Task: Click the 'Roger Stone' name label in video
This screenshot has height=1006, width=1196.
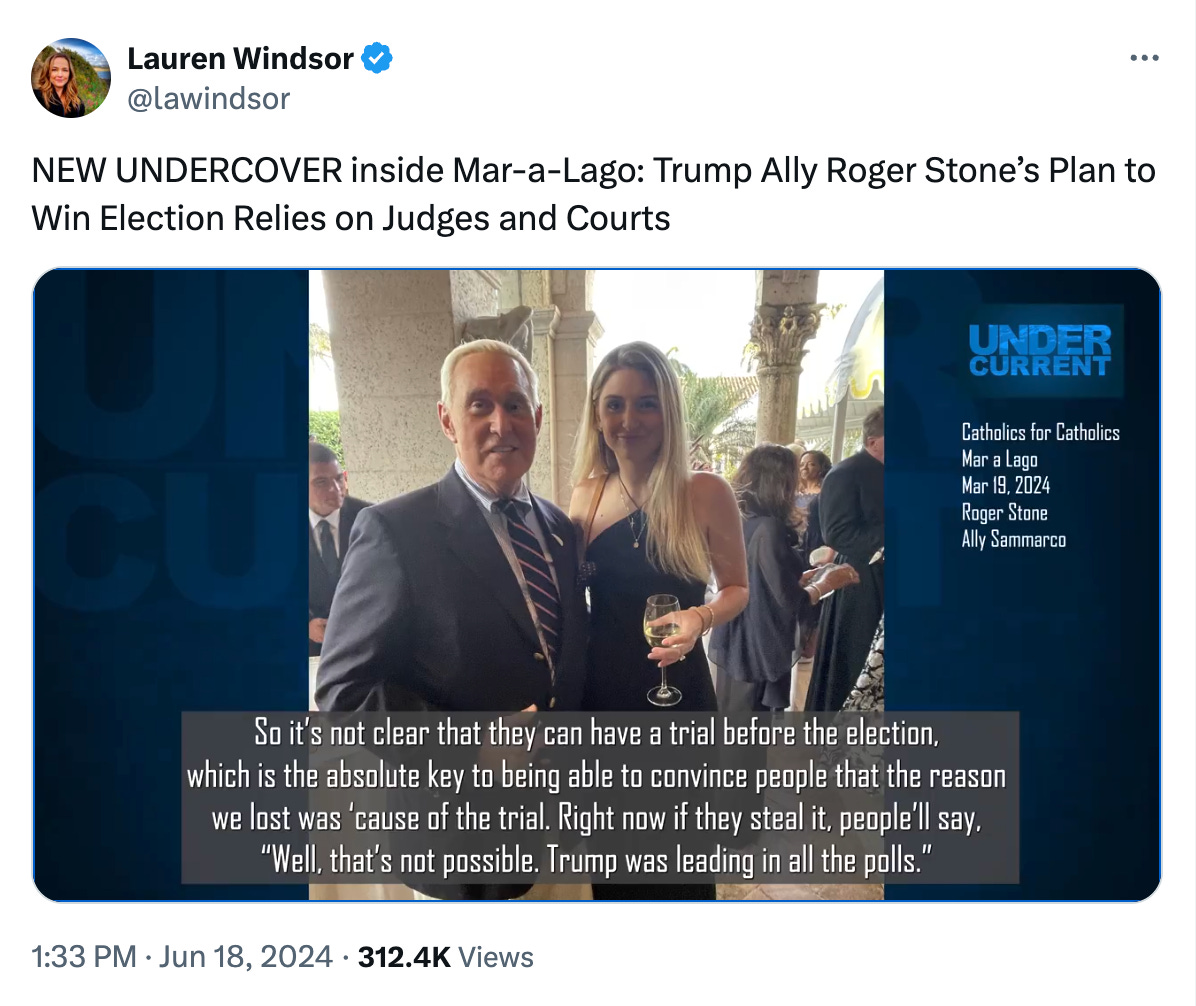Action: coord(1005,513)
